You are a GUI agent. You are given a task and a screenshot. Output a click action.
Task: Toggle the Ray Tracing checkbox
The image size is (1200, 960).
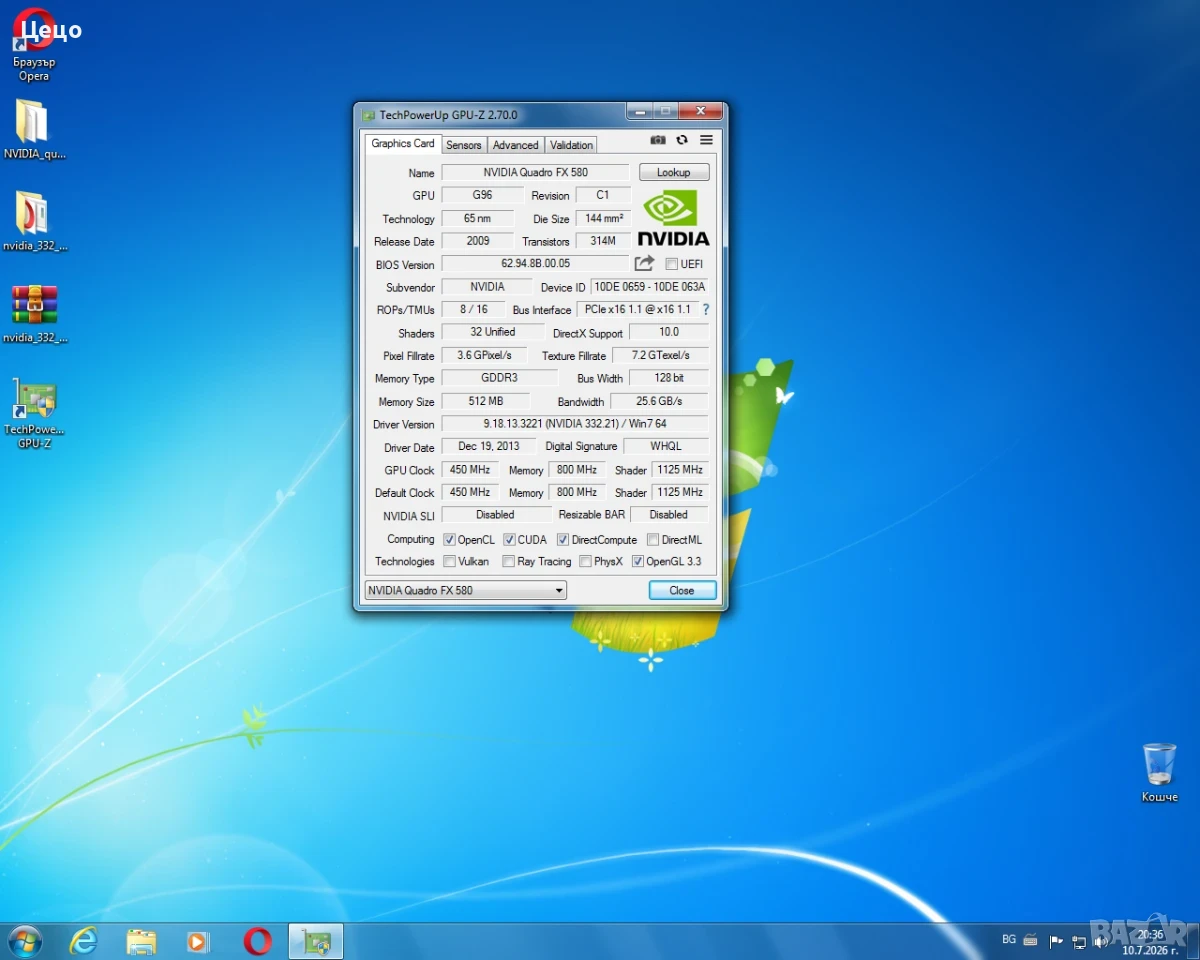click(x=508, y=562)
